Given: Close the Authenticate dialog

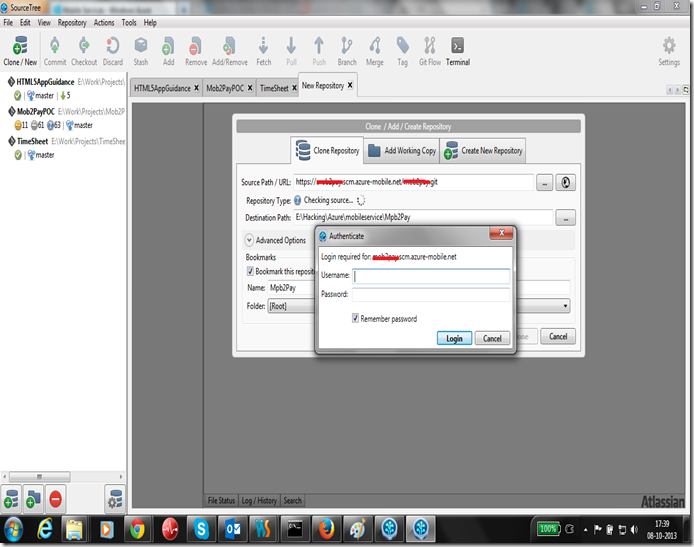Looking at the screenshot, I should pos(501,233).
